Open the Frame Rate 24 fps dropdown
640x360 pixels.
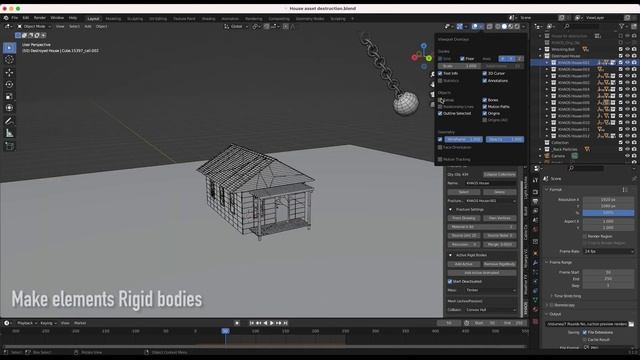pyautogui.click(x=609, y=251)
